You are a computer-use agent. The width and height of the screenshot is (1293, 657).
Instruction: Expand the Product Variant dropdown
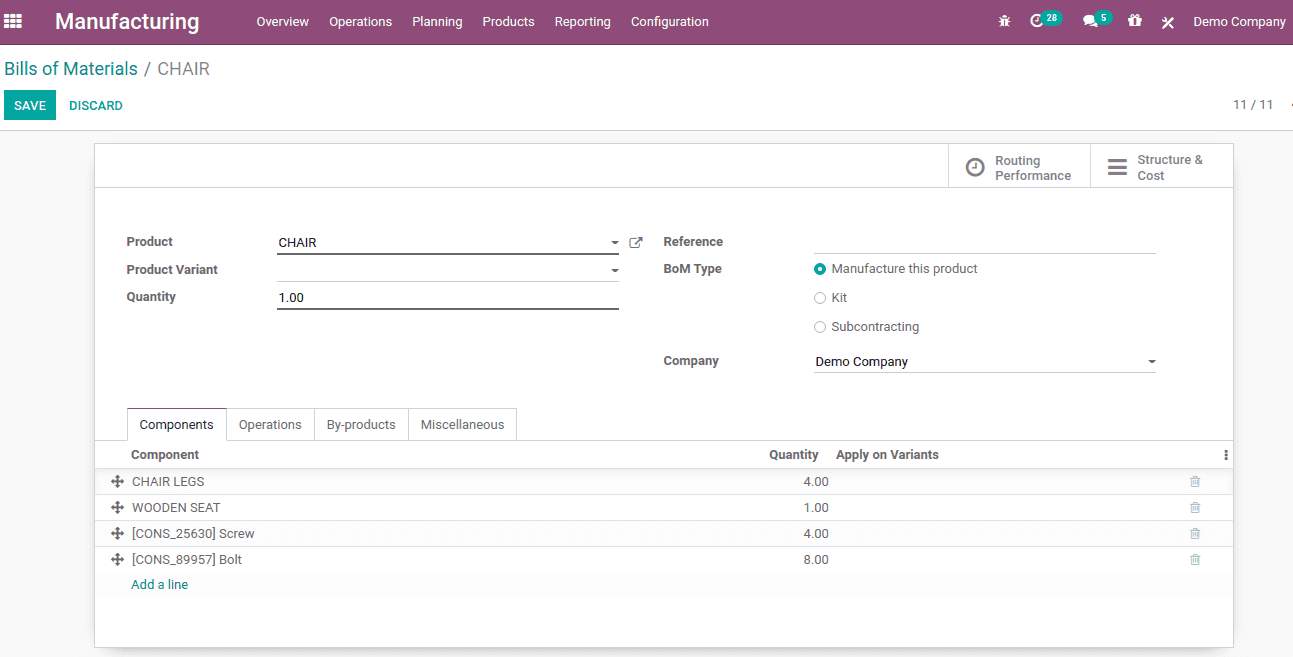[614, 270]
